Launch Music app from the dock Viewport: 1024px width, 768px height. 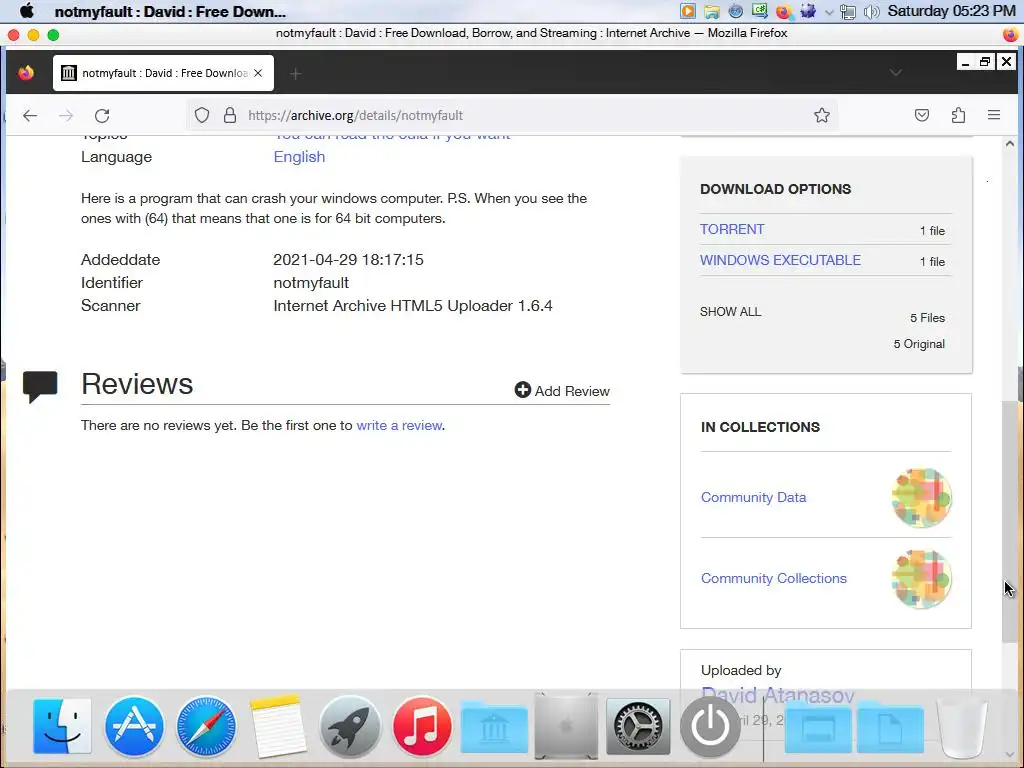[x=422, y=726]
